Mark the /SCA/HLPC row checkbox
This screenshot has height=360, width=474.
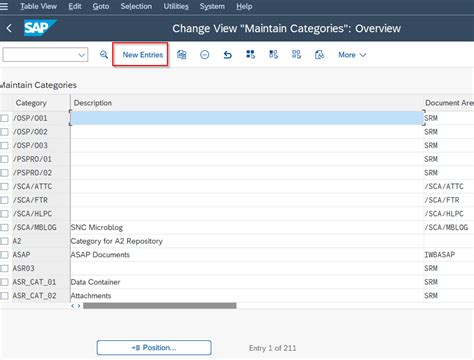[x=4, y=214]
